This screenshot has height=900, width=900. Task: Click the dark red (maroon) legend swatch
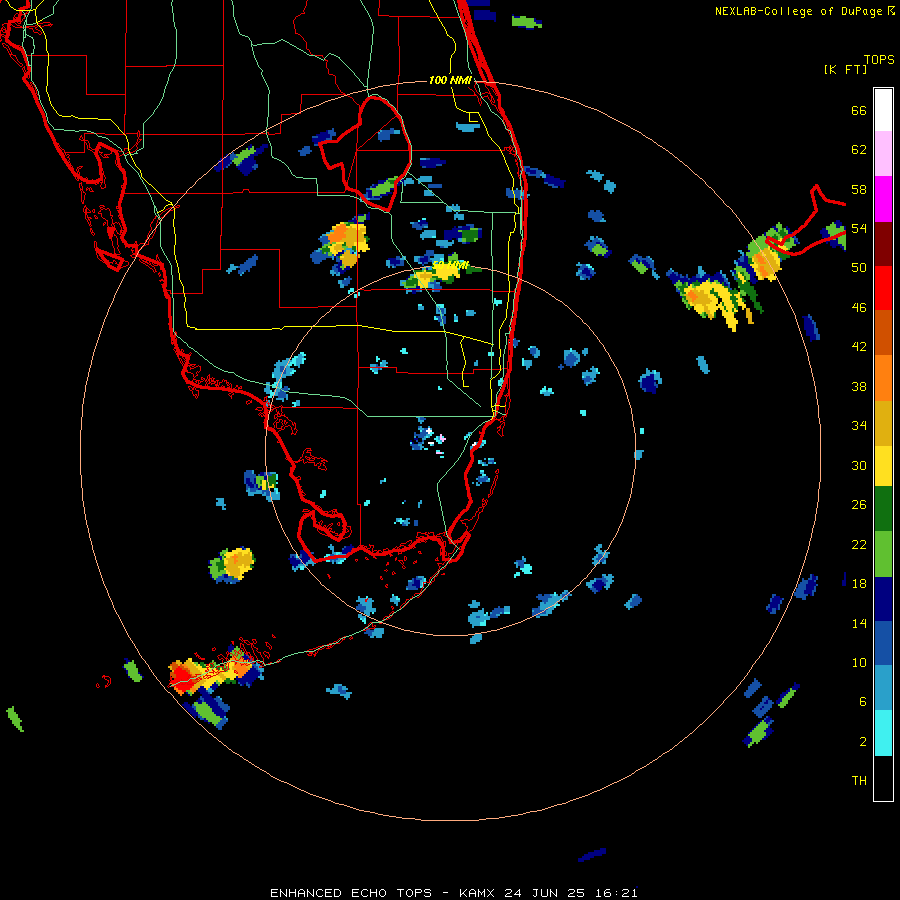point(883,244)
